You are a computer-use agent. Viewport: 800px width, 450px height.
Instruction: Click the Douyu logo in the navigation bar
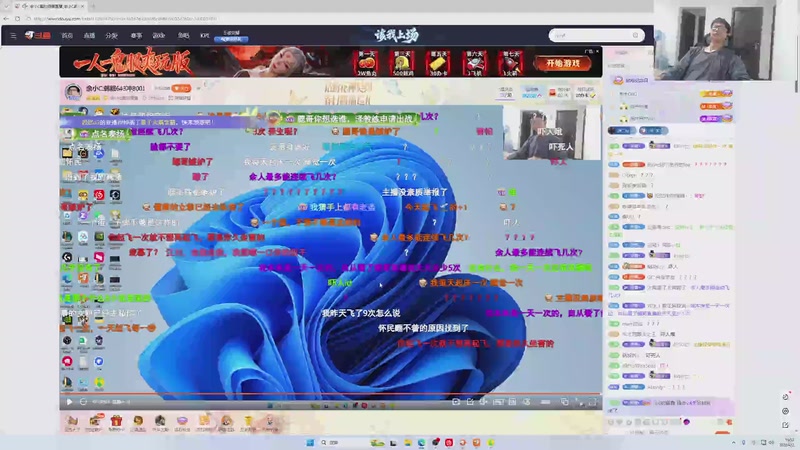[x=37, y=35]
